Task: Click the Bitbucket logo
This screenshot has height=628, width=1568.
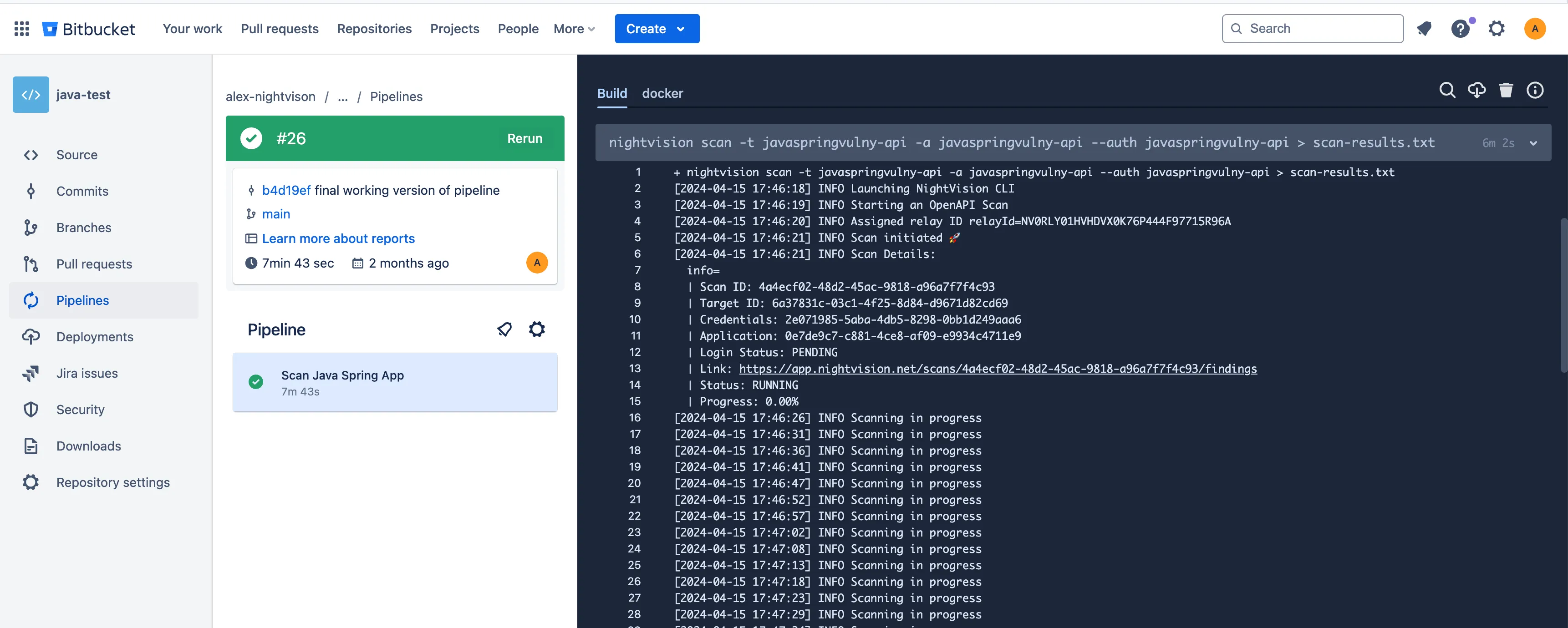Action: (88, 29)
